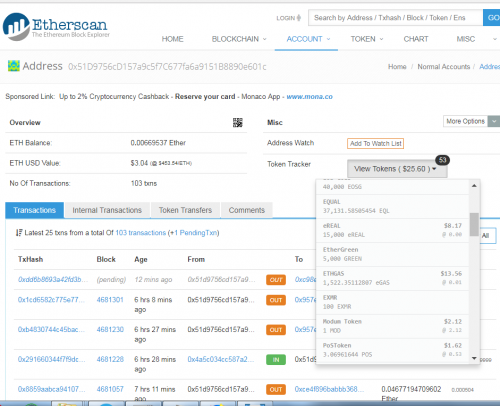500x406 pixels.
Task: Click the All filter button
Action: [x=487, y=236]
